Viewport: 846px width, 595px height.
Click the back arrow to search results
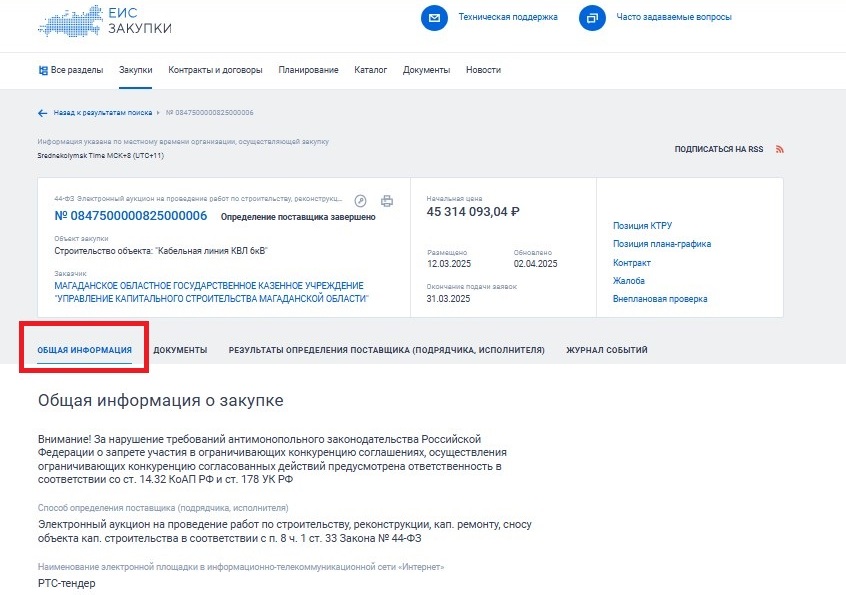pyautogui.click(x=42, y=113)
